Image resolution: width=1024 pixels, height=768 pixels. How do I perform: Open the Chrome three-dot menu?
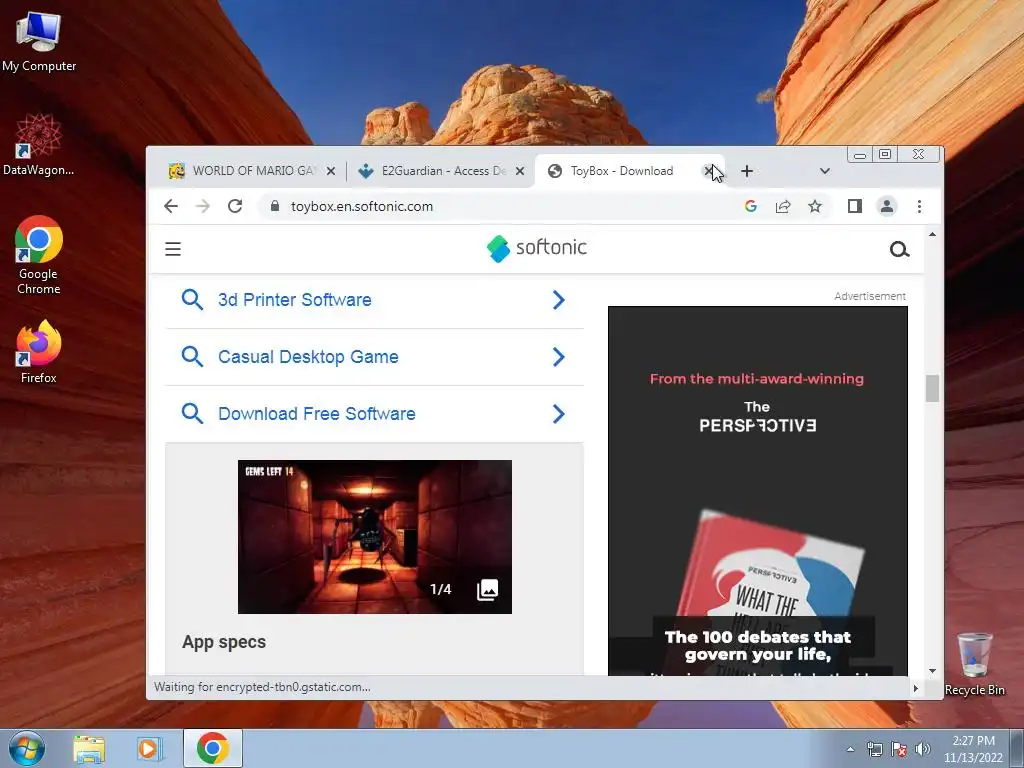tap(920, 206)
